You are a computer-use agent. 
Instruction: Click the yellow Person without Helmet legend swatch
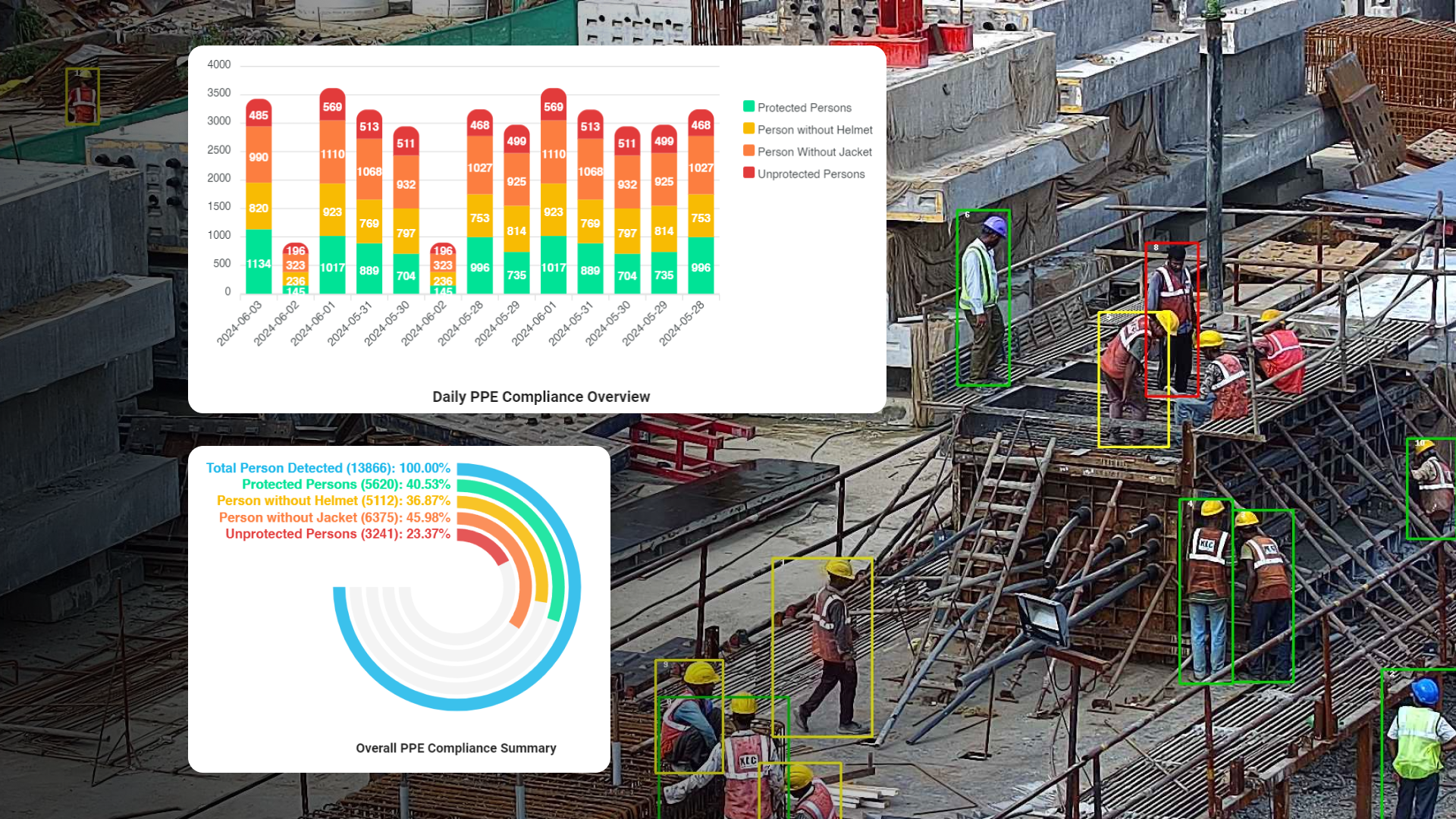(749, 130)
